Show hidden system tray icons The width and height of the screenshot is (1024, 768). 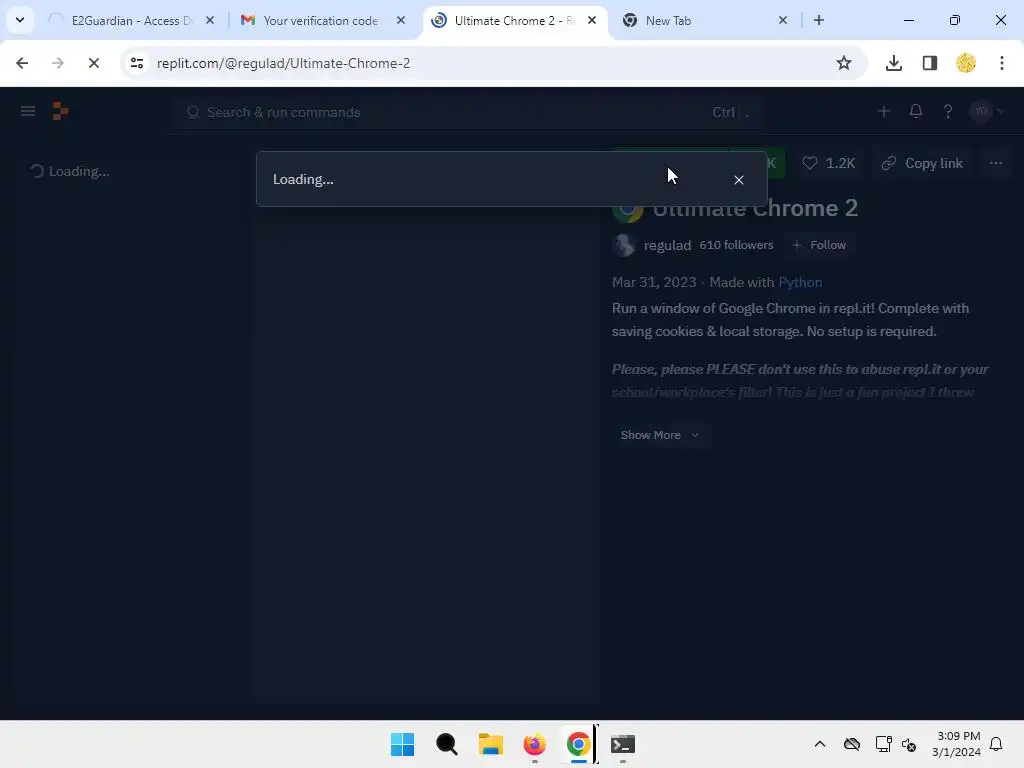(820, 744)
